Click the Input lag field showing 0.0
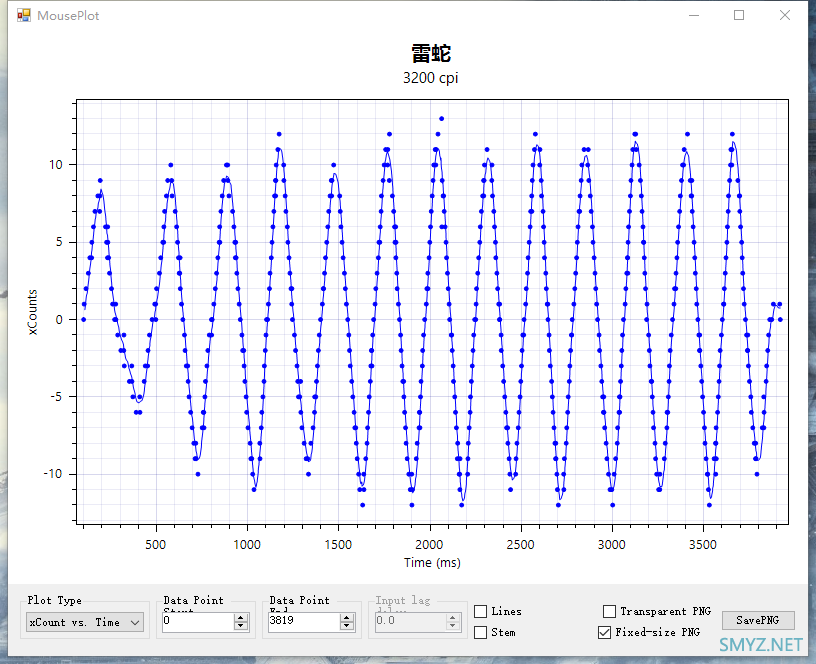The height and width of the screenshot is (664, 816). coord(410,621)
